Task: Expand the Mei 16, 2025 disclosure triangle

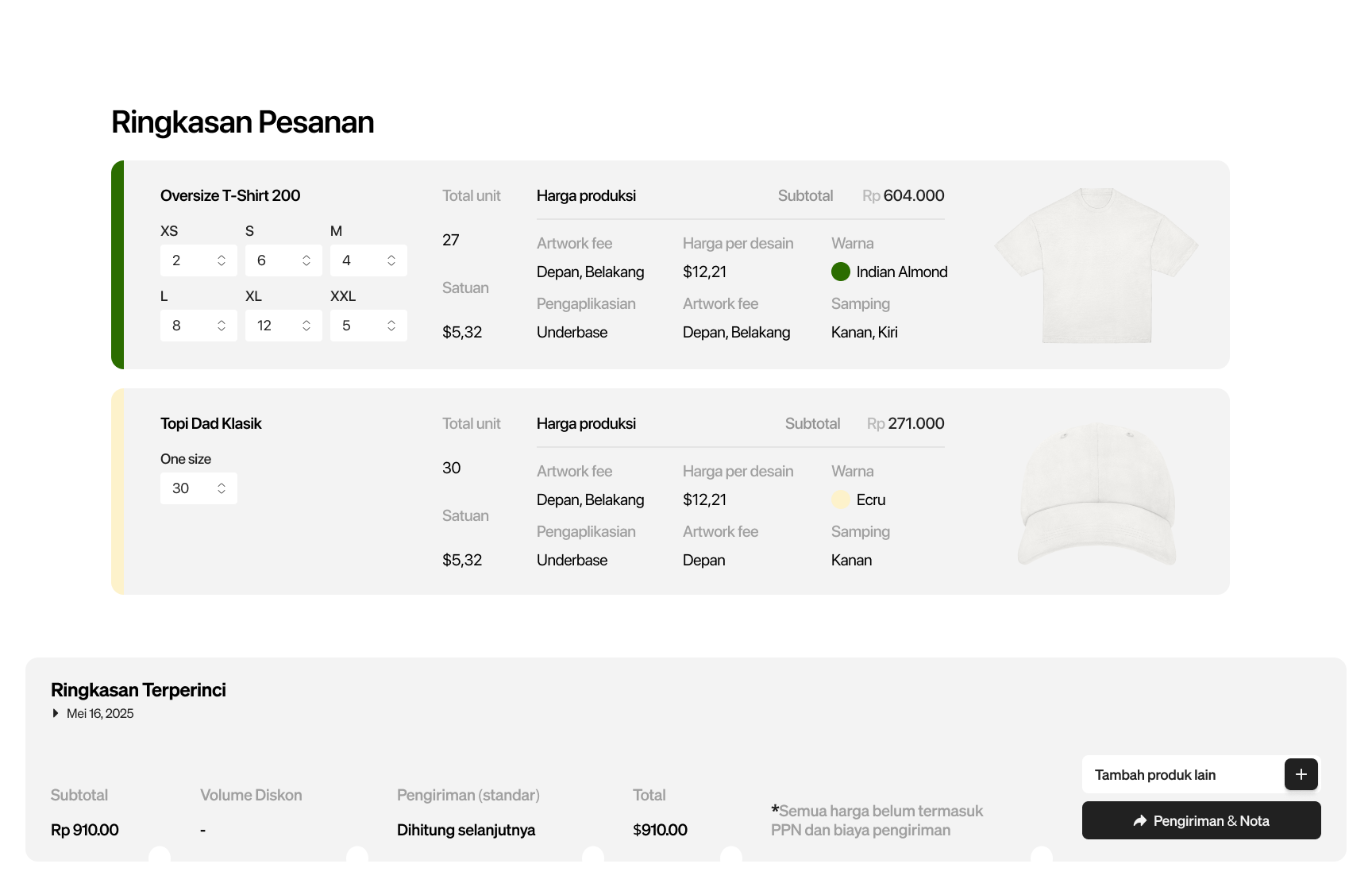Action: pos(56,713)
